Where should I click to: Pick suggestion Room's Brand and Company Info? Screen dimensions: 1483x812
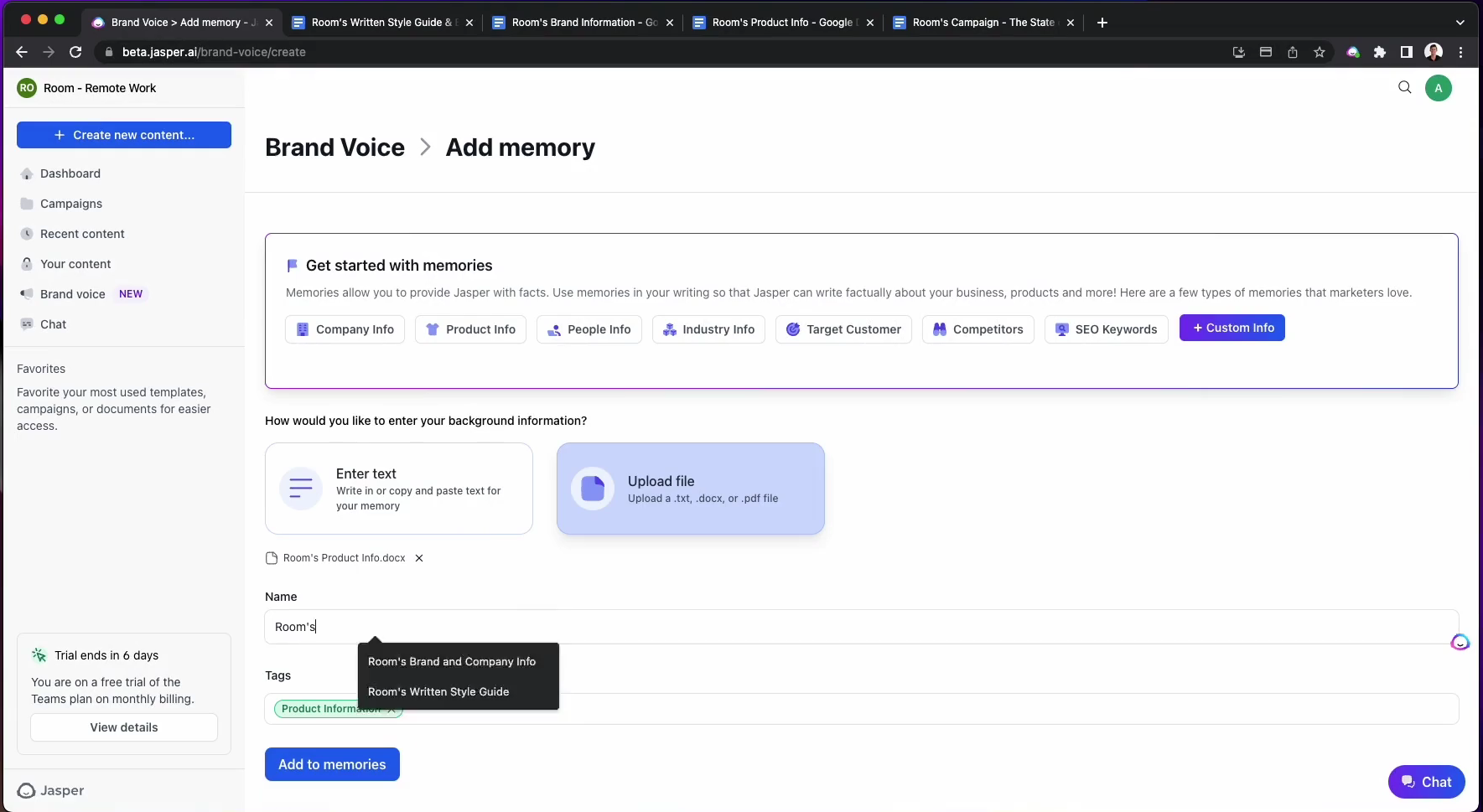click(x=452, y=661)
